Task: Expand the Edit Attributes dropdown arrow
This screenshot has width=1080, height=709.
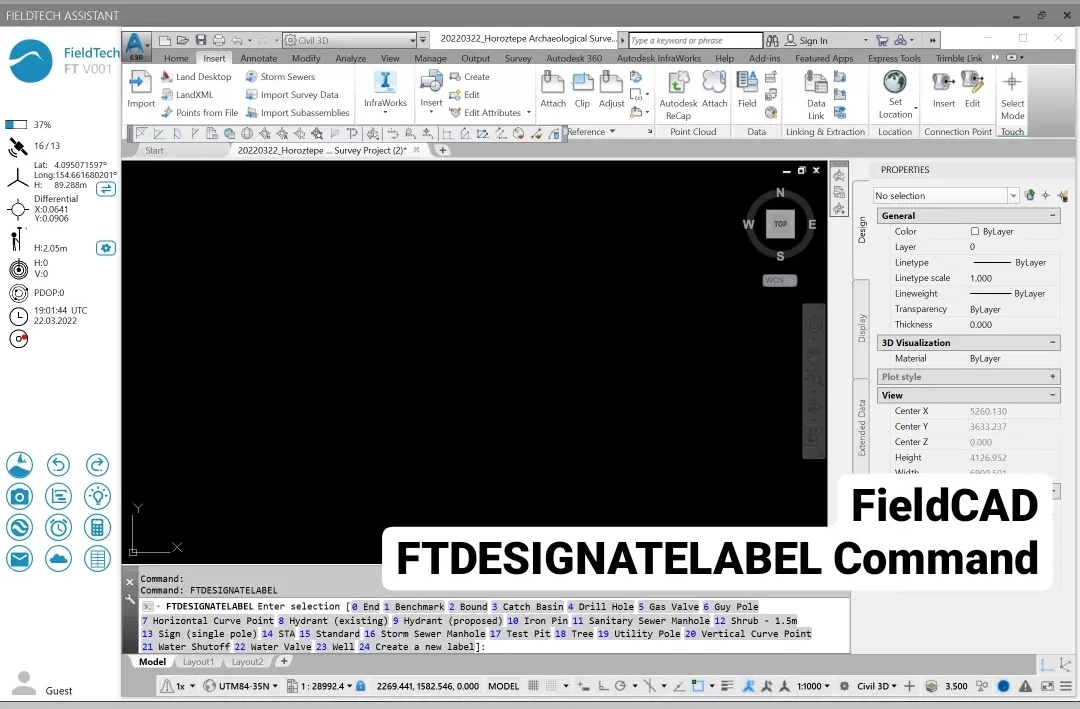Action: point(528,112)
